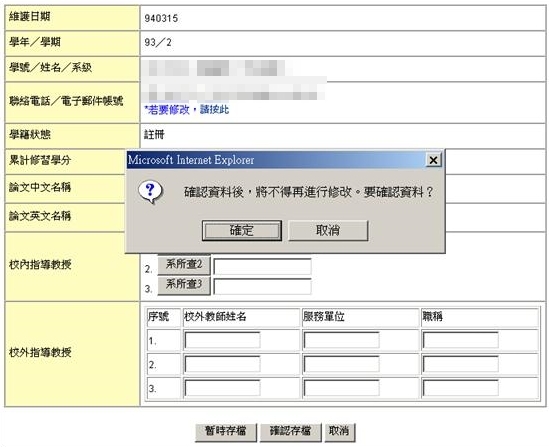Click the 系所查3 lookup button
The image size is (549, 447).
[184, 285]
